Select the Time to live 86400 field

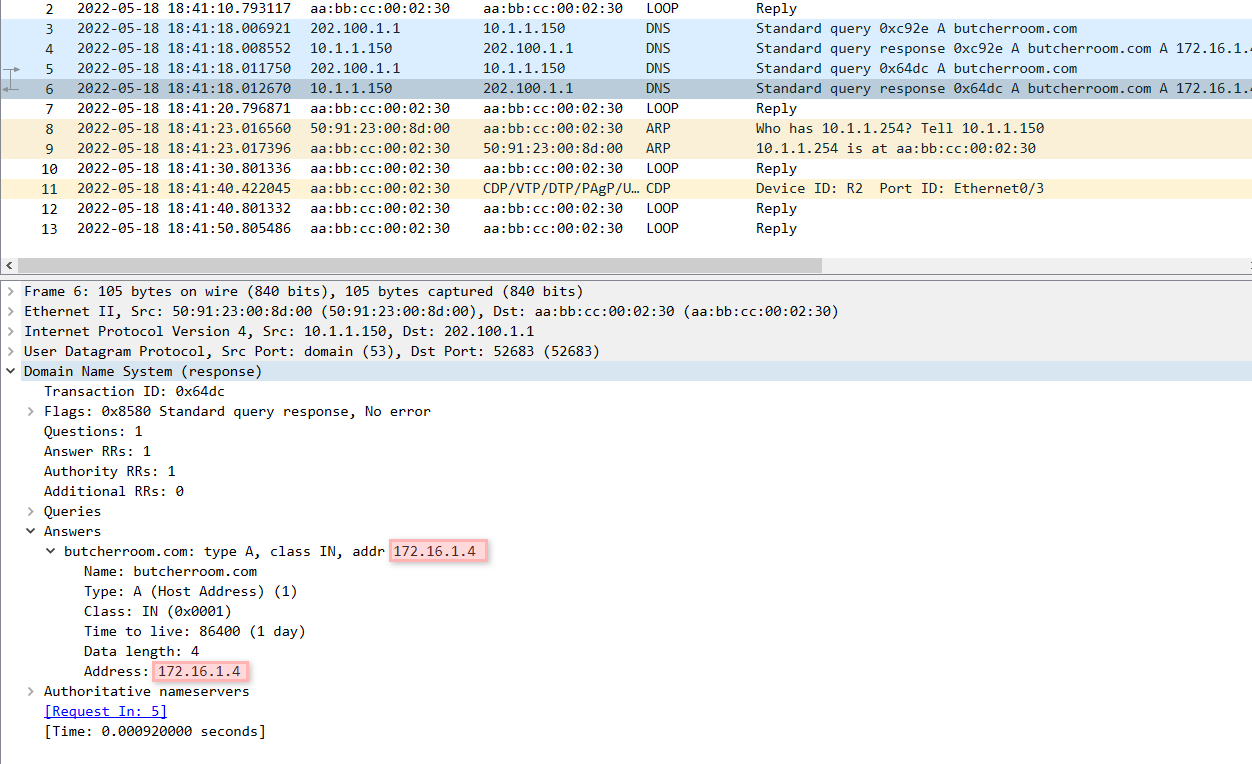pyautogui.click(x=194, y=631)
